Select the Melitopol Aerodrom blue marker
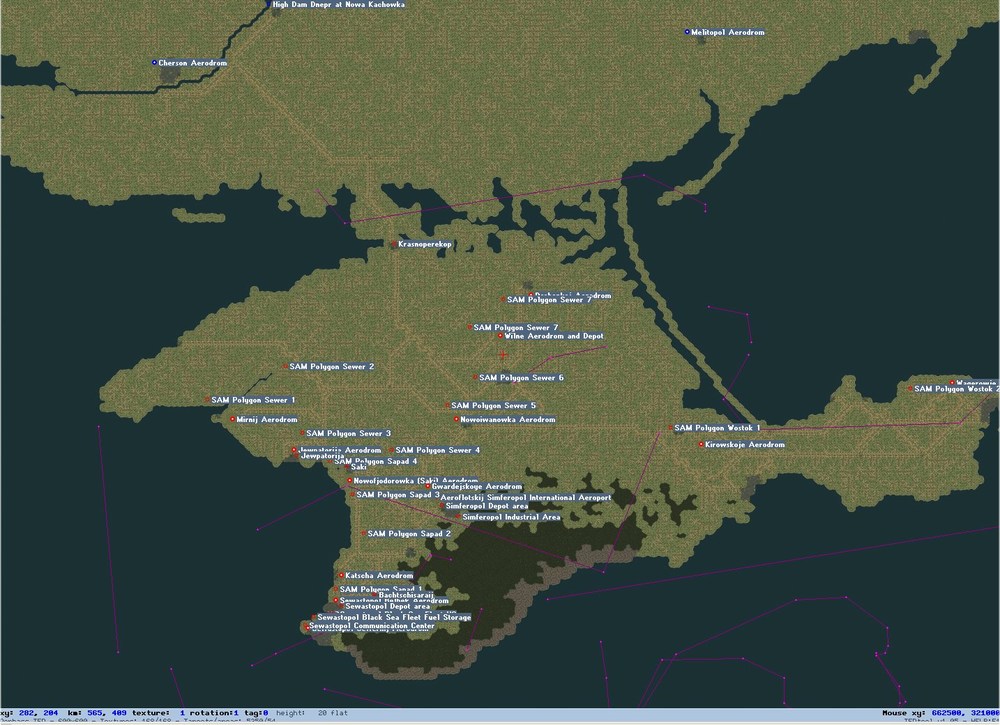 click(687, 32)
